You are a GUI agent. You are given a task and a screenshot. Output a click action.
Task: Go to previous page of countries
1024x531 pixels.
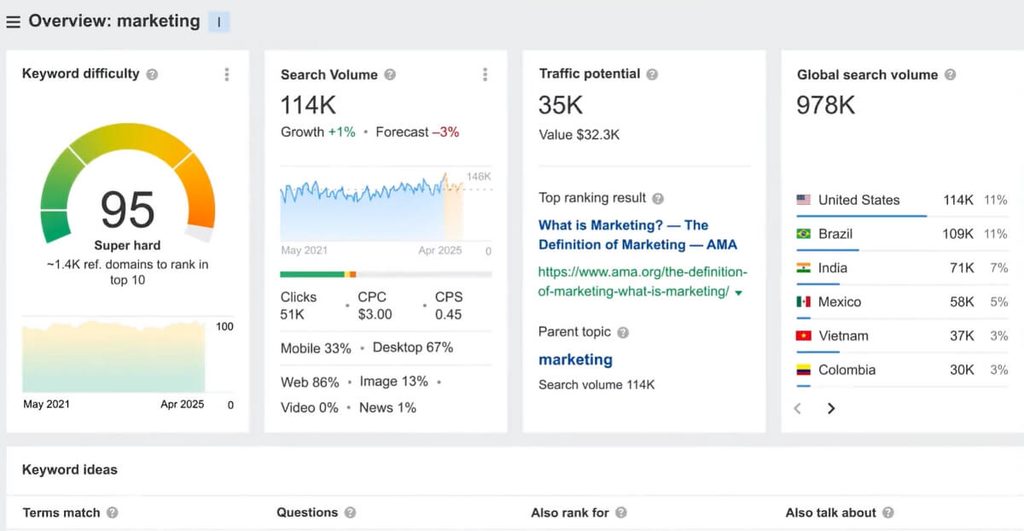[x=797, y=409]
